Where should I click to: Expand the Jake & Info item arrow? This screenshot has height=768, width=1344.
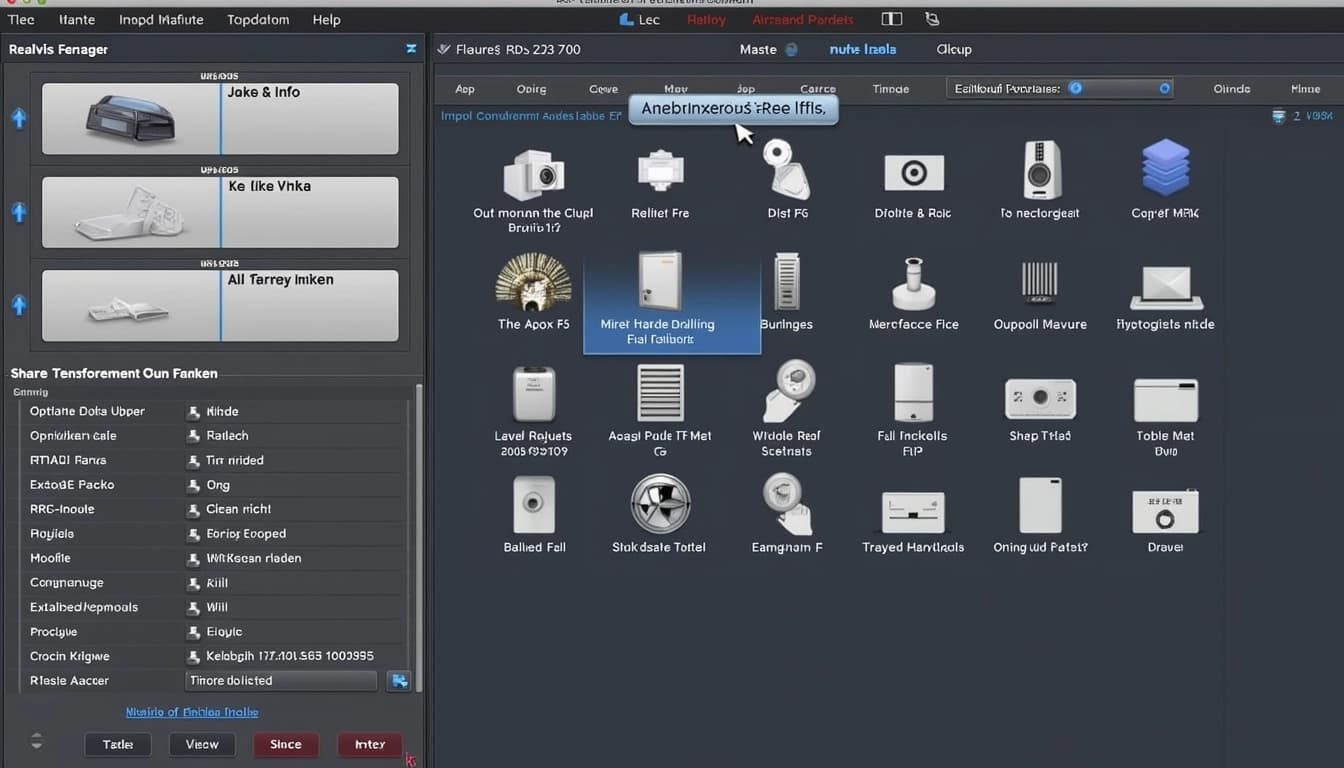18,118
